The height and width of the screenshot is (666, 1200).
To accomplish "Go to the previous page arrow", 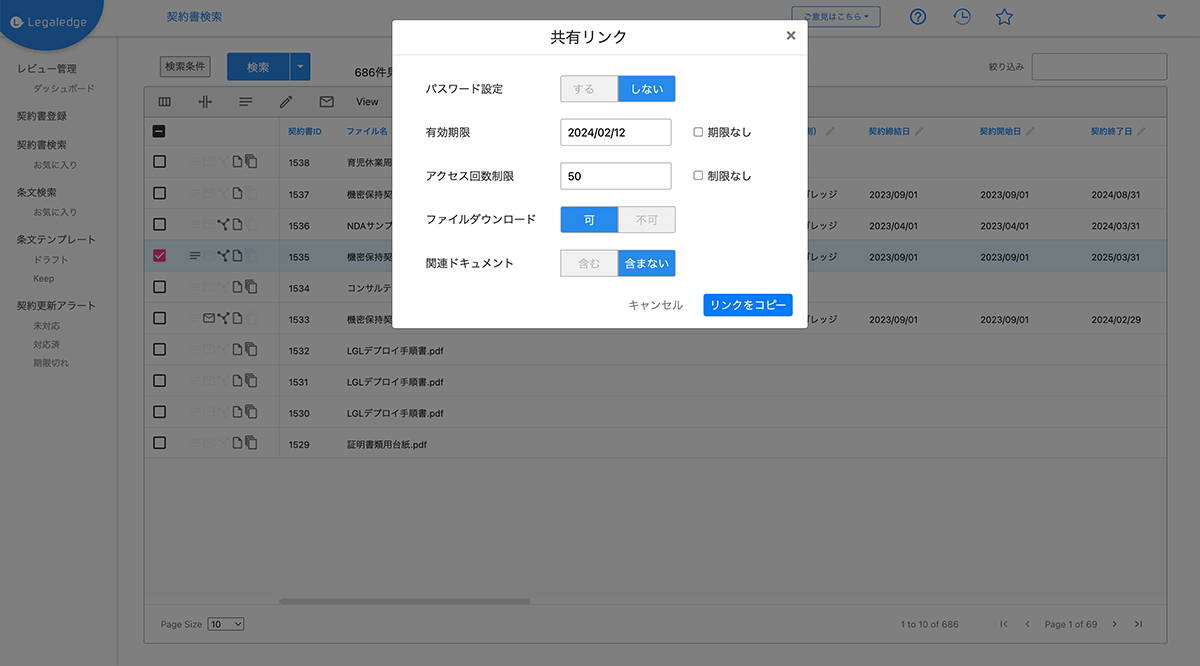I will point(1027,624).
